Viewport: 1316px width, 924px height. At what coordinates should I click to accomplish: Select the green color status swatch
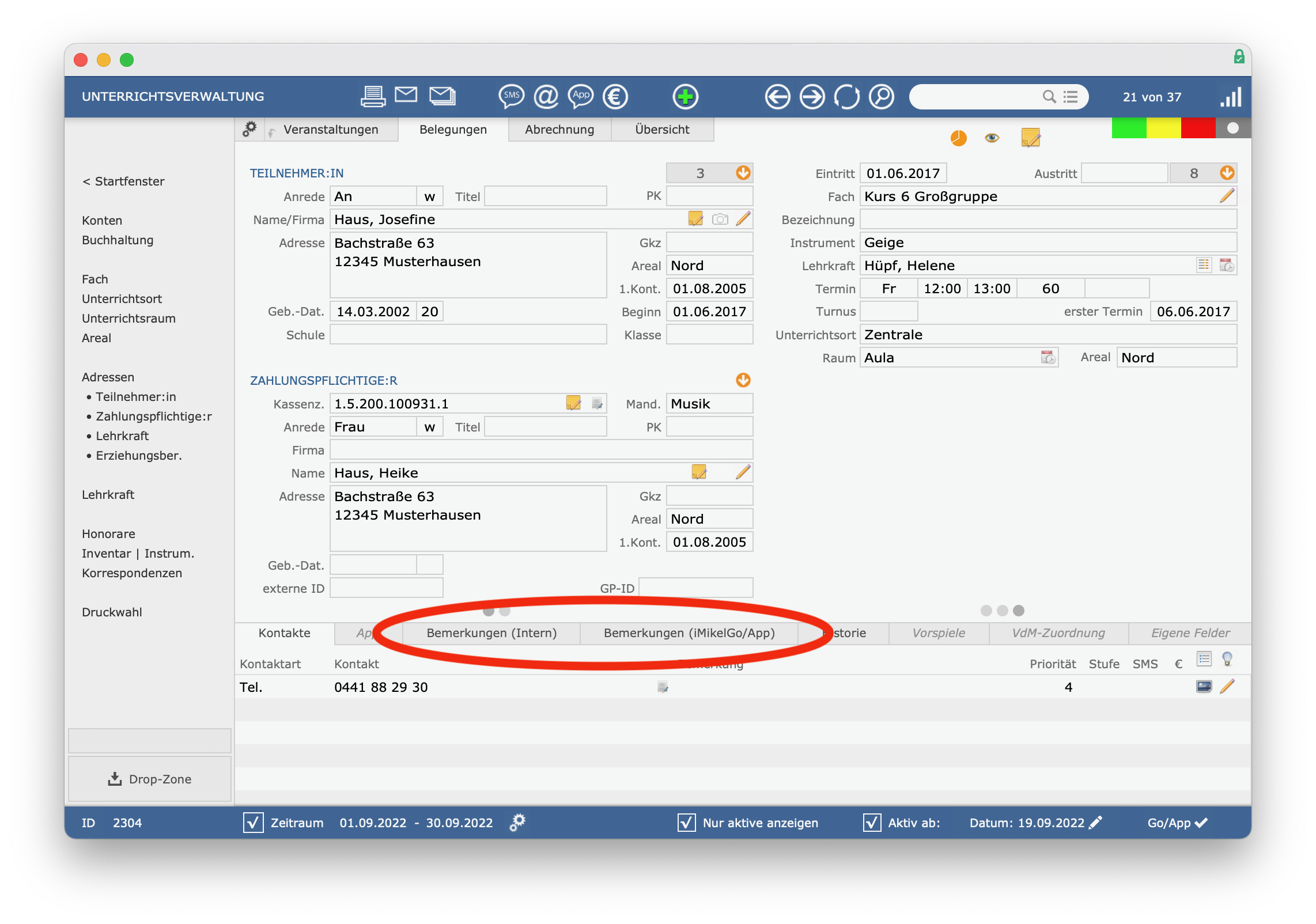(x=1129, y=128)
